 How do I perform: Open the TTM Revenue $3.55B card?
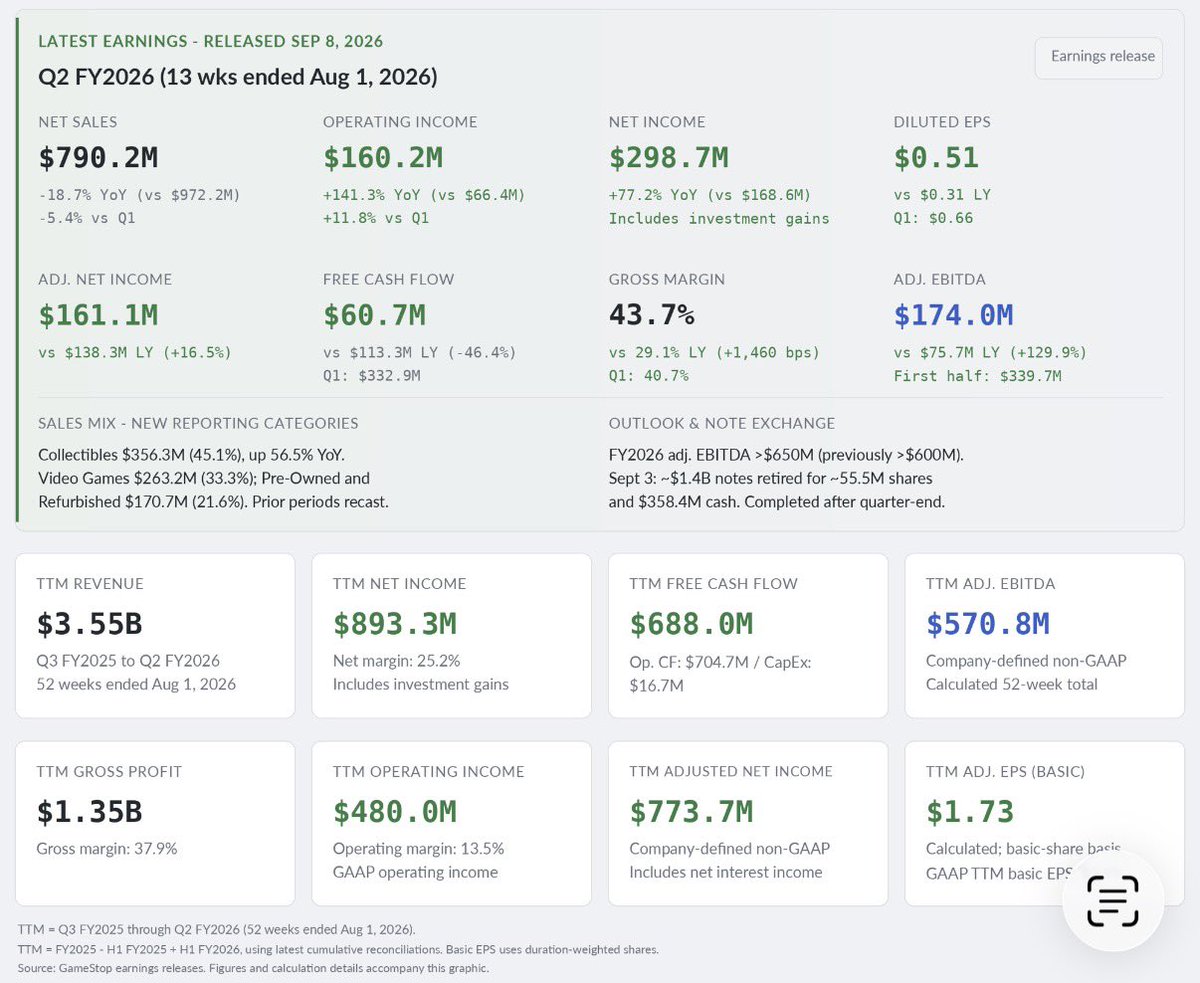click(x=155, y=635)
